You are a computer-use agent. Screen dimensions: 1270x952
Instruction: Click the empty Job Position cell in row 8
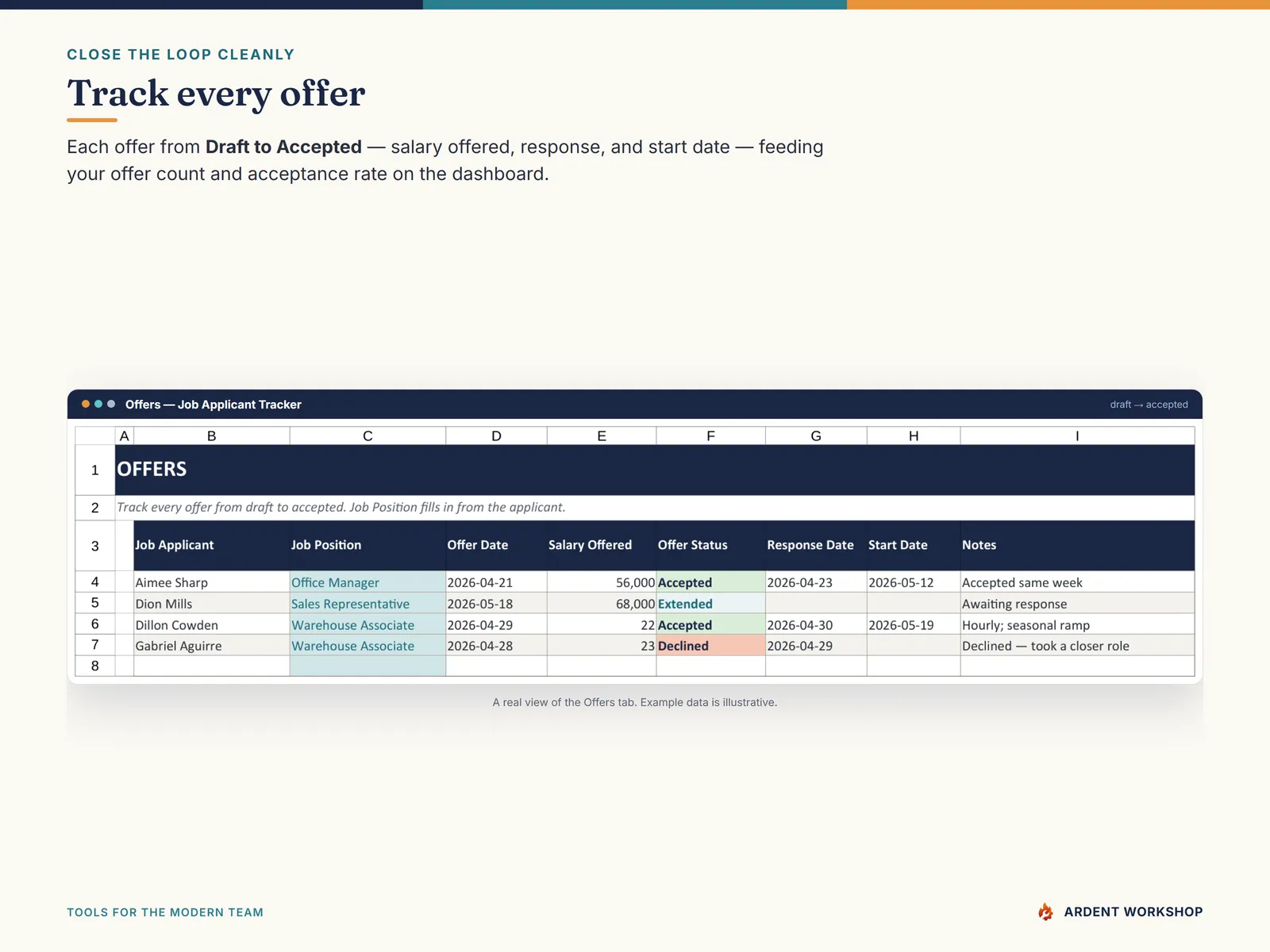[368, 666]
